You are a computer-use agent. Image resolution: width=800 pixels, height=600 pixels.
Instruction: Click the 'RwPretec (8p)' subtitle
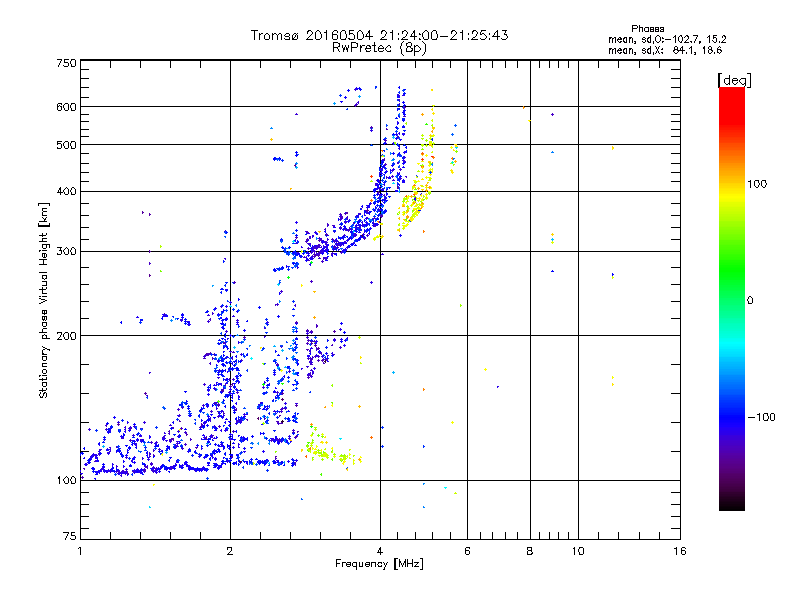(x=379, y=48)
